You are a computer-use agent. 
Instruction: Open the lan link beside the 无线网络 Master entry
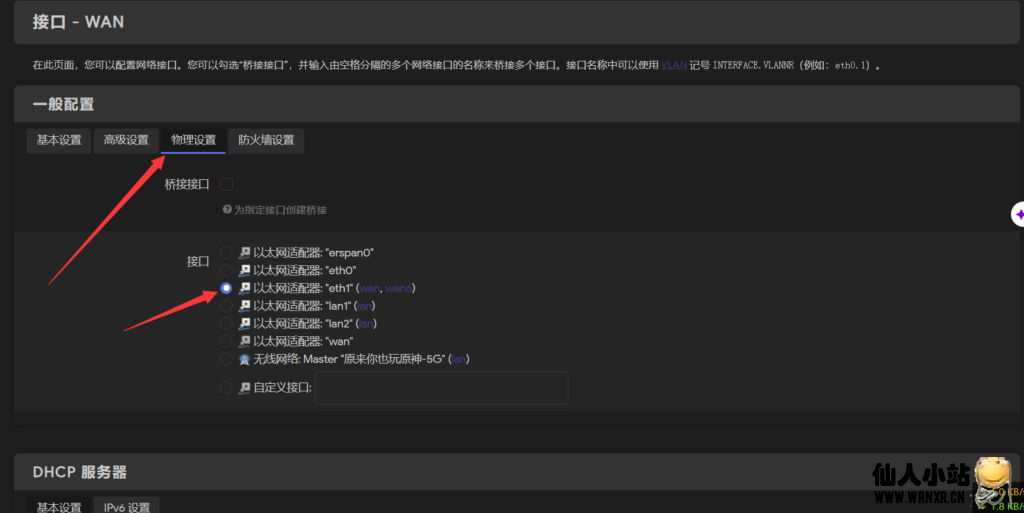[x=459, y=359]
